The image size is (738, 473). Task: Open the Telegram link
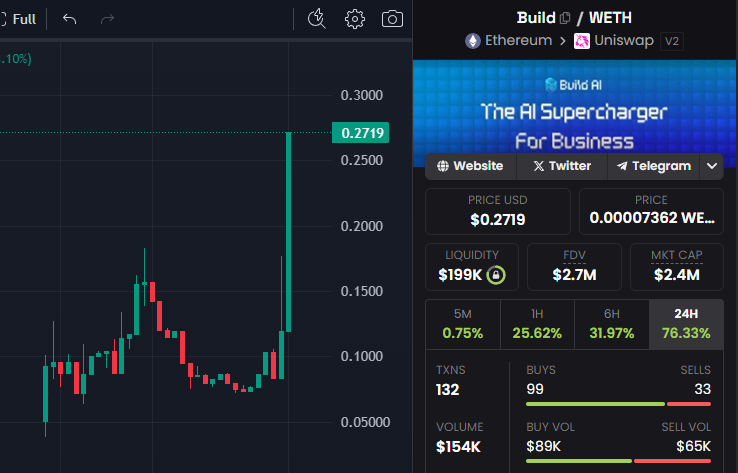tap(654, 166)
